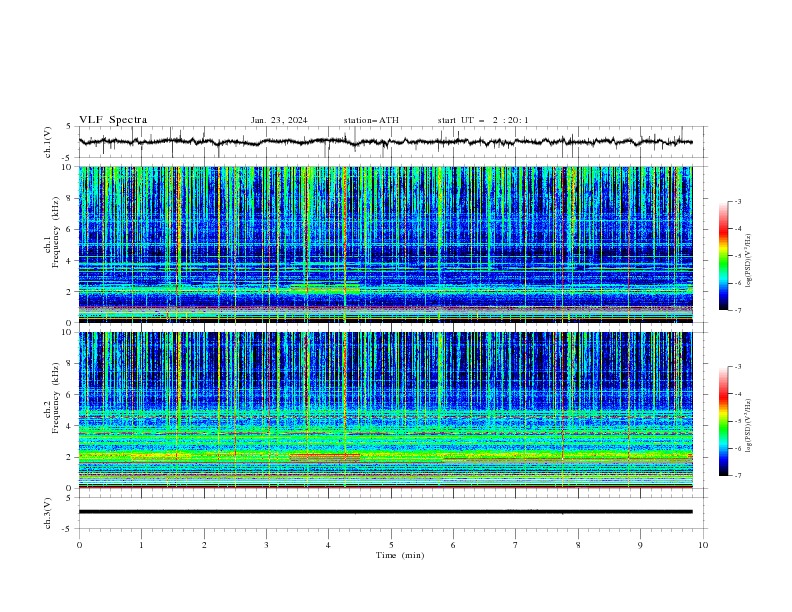
Task: Click the ch.1 'Frequency (kHz)' axis label
Action: pos(55,232)
